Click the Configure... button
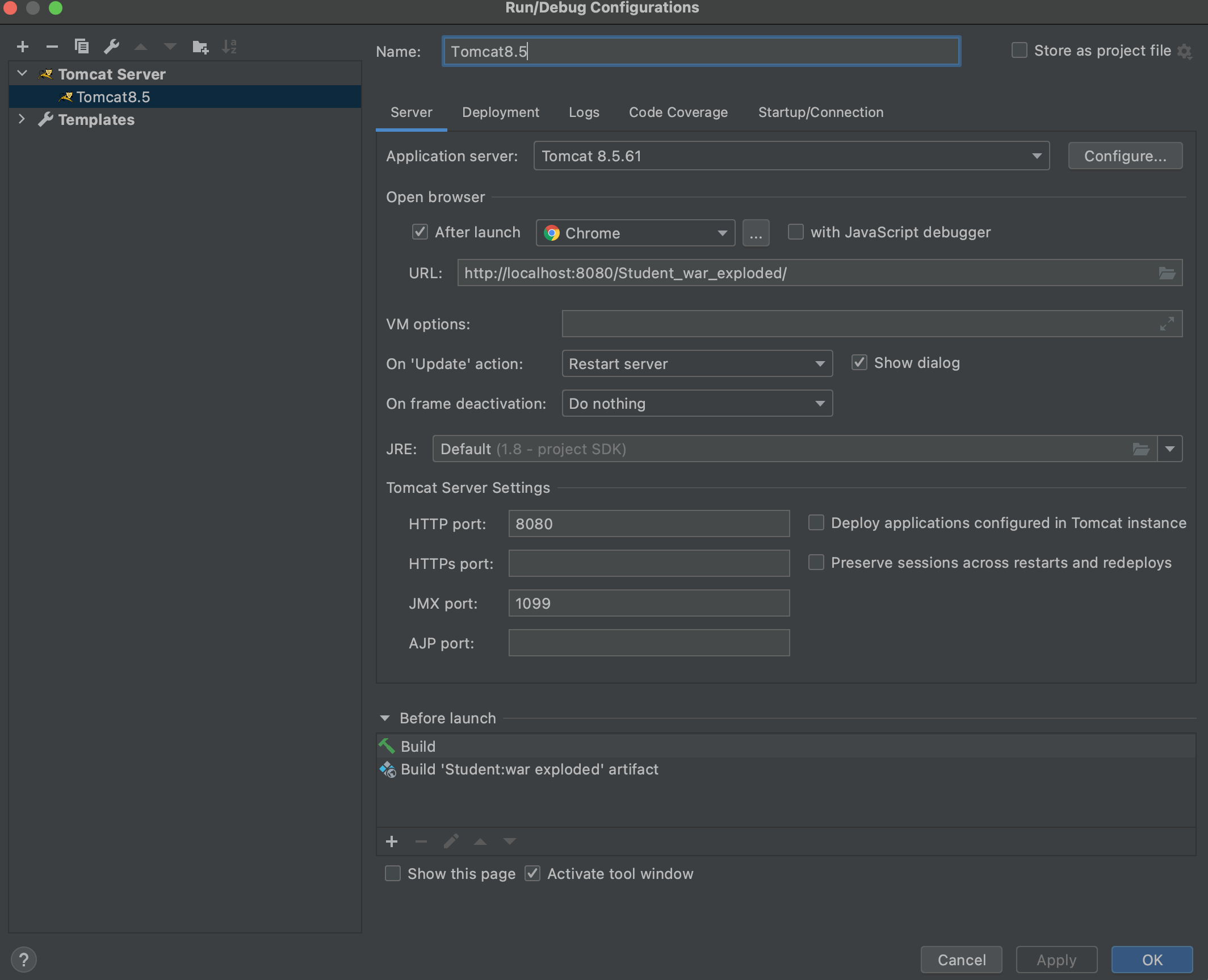The image size is (1208, 980). pyautogui.click(x=1125, y=156)
